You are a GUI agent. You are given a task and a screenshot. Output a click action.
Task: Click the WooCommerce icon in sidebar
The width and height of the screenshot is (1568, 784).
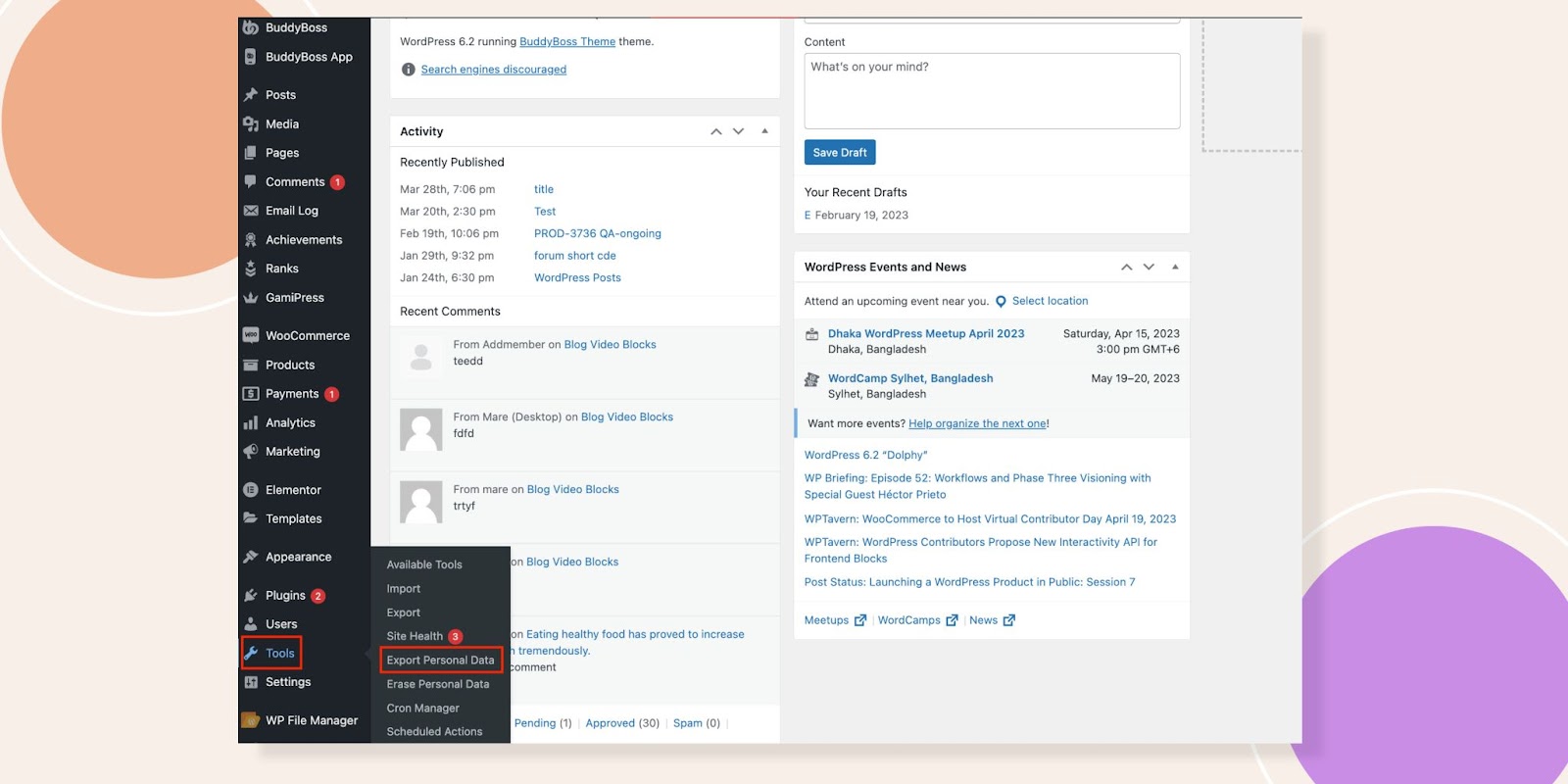(x=251, y=335)
